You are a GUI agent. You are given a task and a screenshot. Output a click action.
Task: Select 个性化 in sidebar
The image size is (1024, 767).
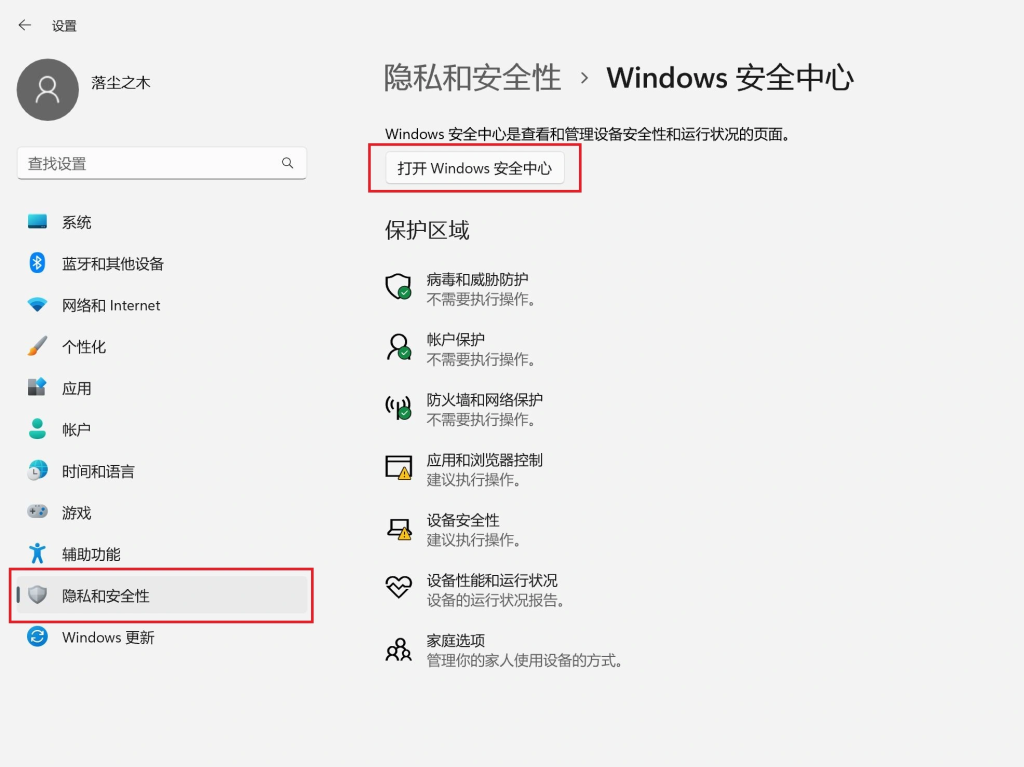(x=161, y=346)
